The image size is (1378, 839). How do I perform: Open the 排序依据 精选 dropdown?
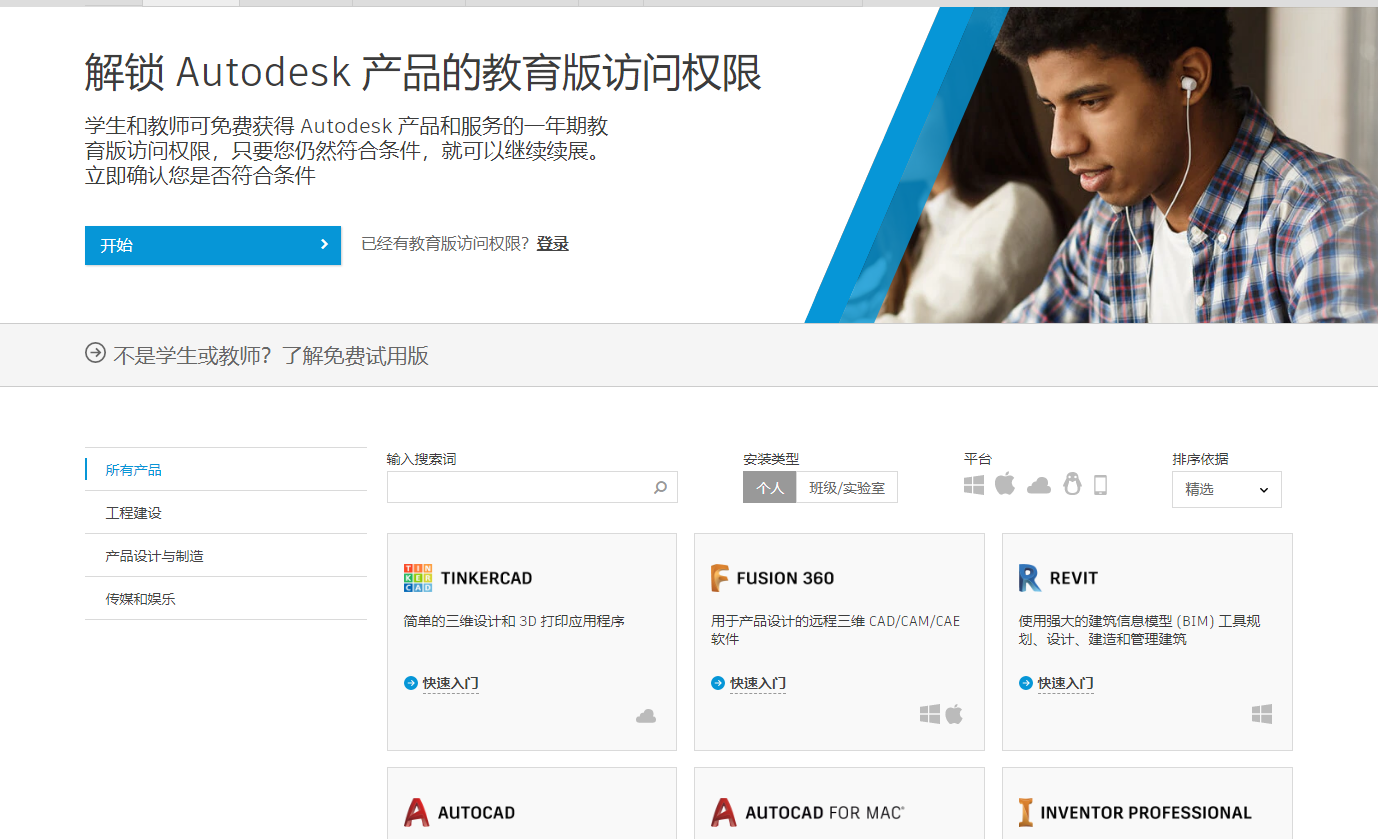(x=1226, y=490)
